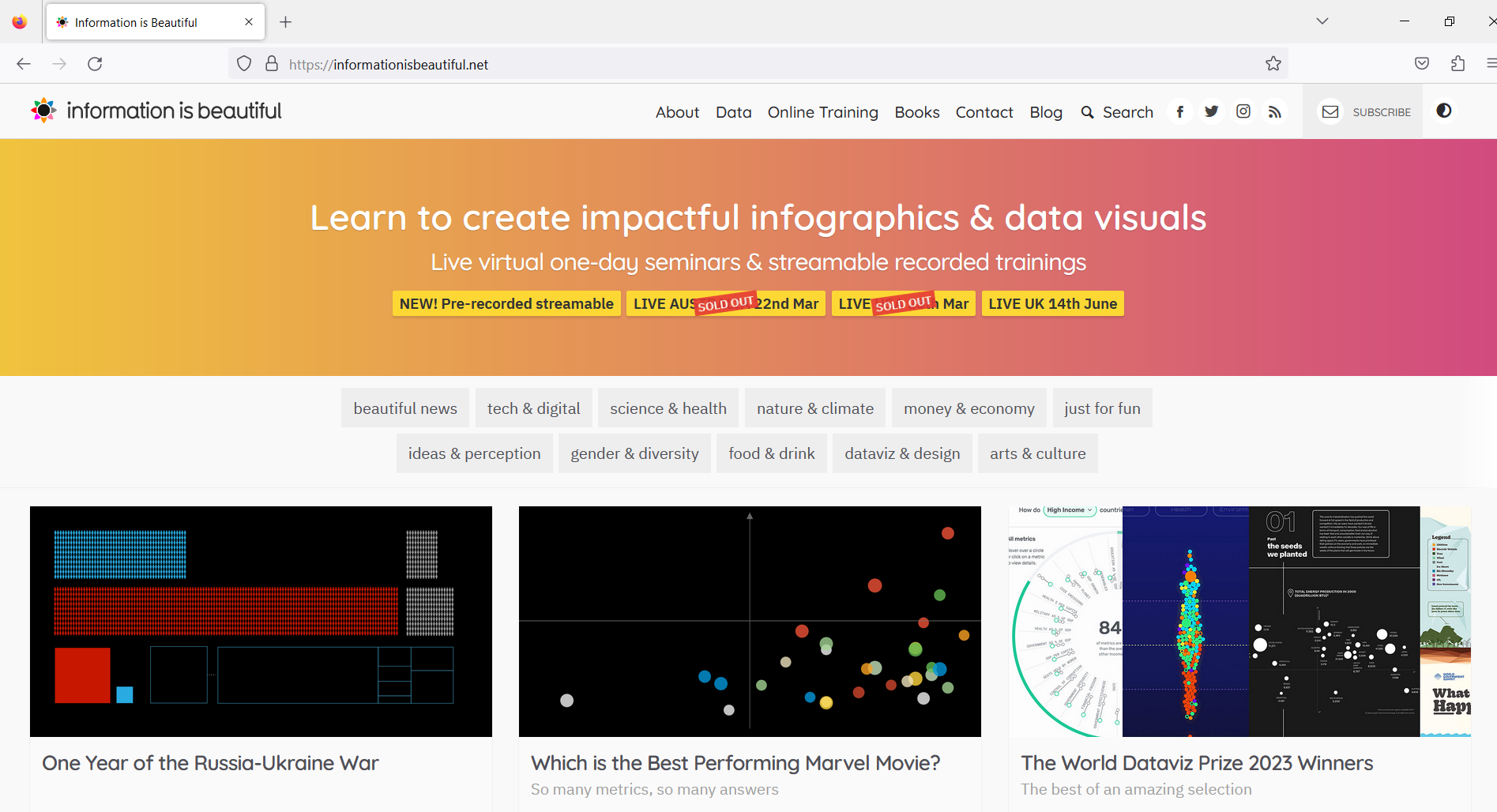The width and height of the screenshot is (1497, 812).
Task: Open the Facebook icon in the header
Action: click(1179, 111)
